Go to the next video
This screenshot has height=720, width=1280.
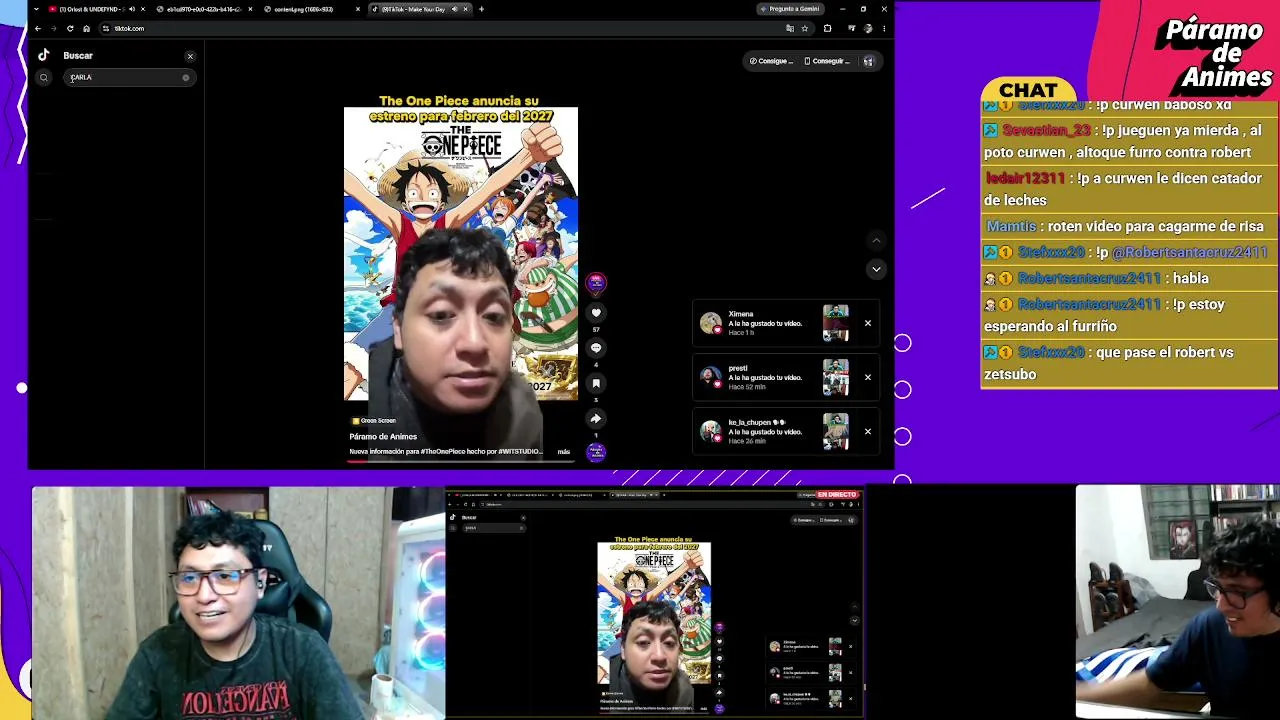[876, 269]
